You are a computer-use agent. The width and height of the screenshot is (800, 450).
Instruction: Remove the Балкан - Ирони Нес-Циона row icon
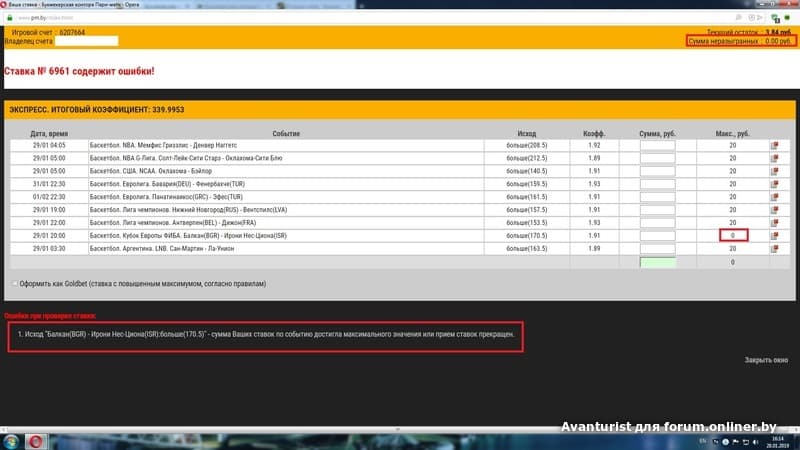(x=774, y=236)
